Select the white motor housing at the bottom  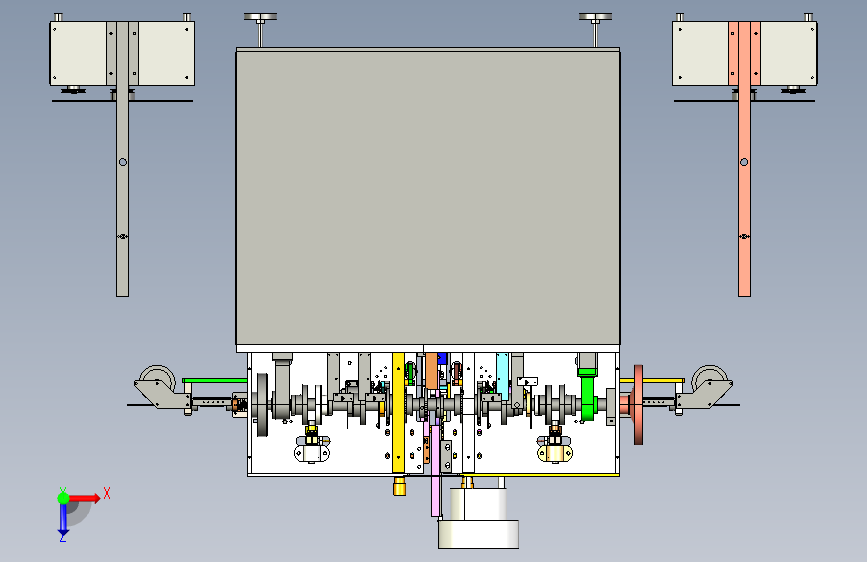coord(479,518)
